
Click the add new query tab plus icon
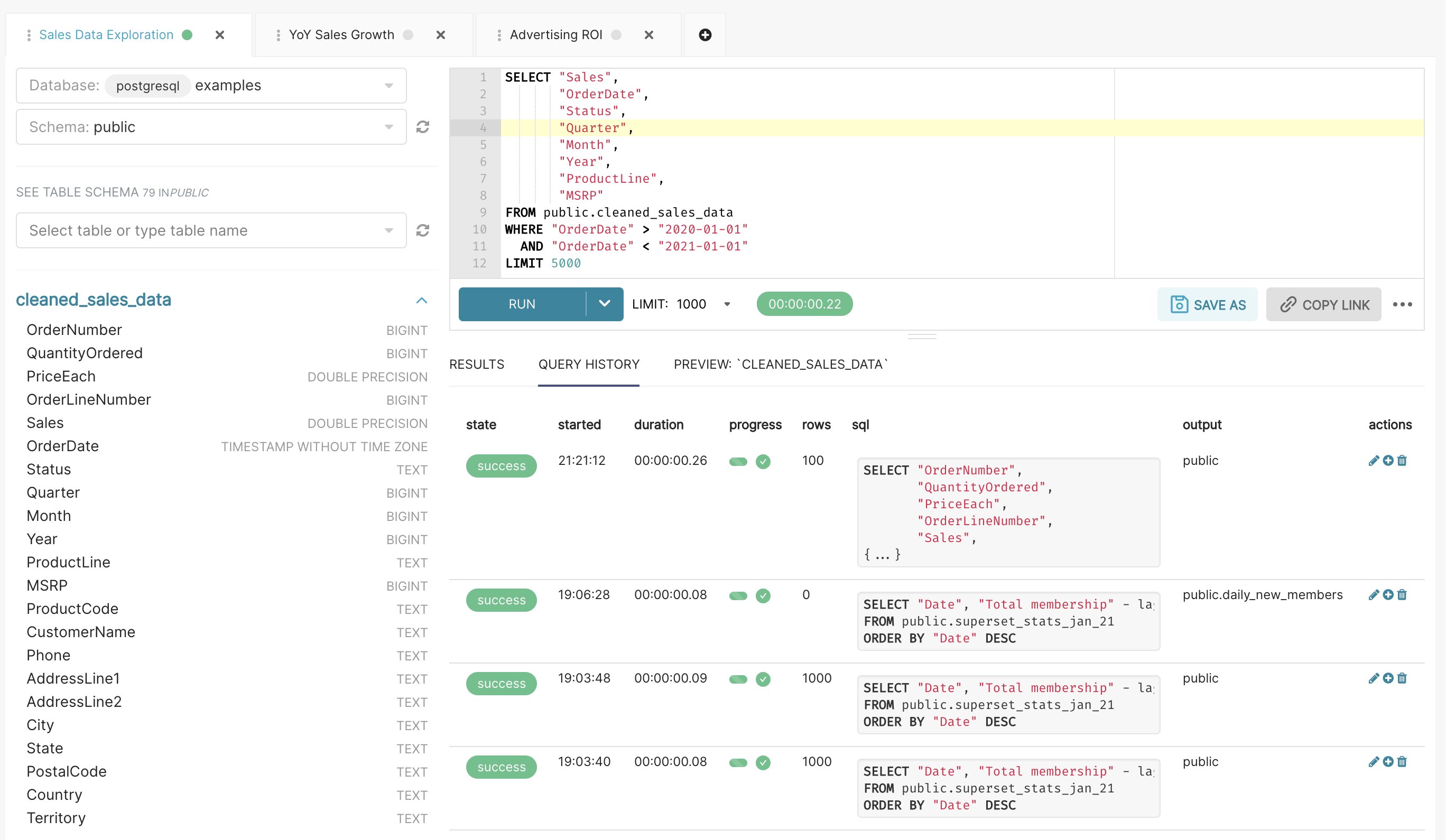pyautogui.click(x=705, y=35)
